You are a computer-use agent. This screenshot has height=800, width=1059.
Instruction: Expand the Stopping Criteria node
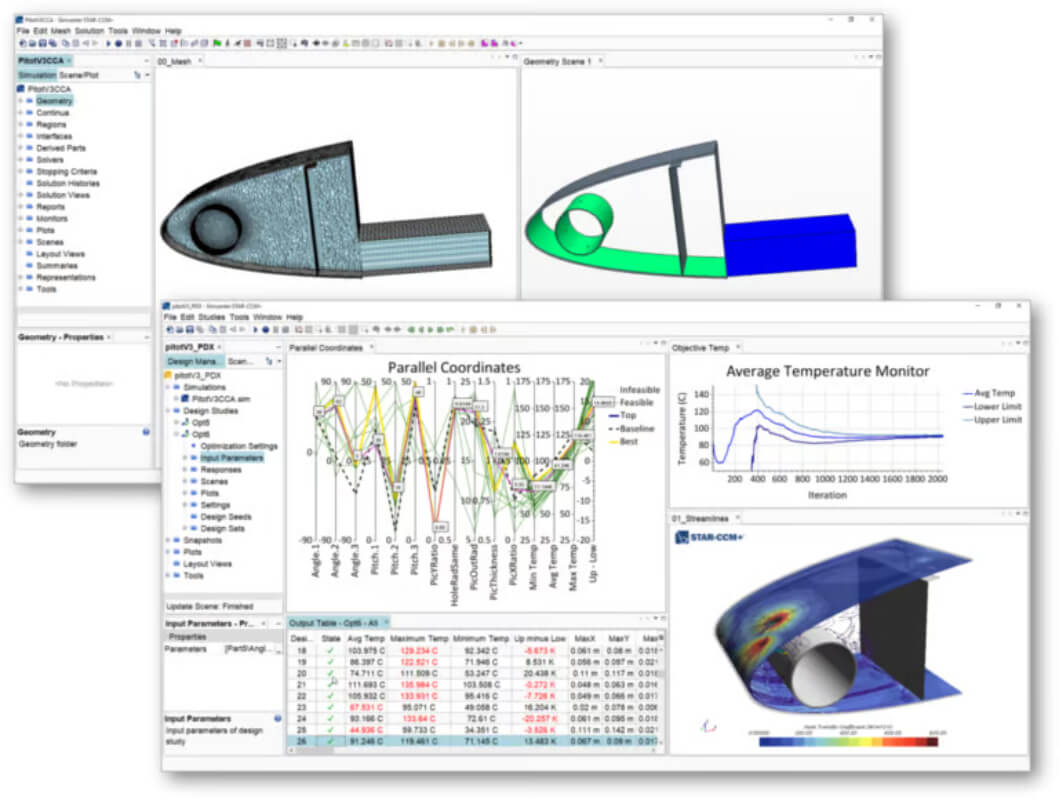tap(20, 171)
